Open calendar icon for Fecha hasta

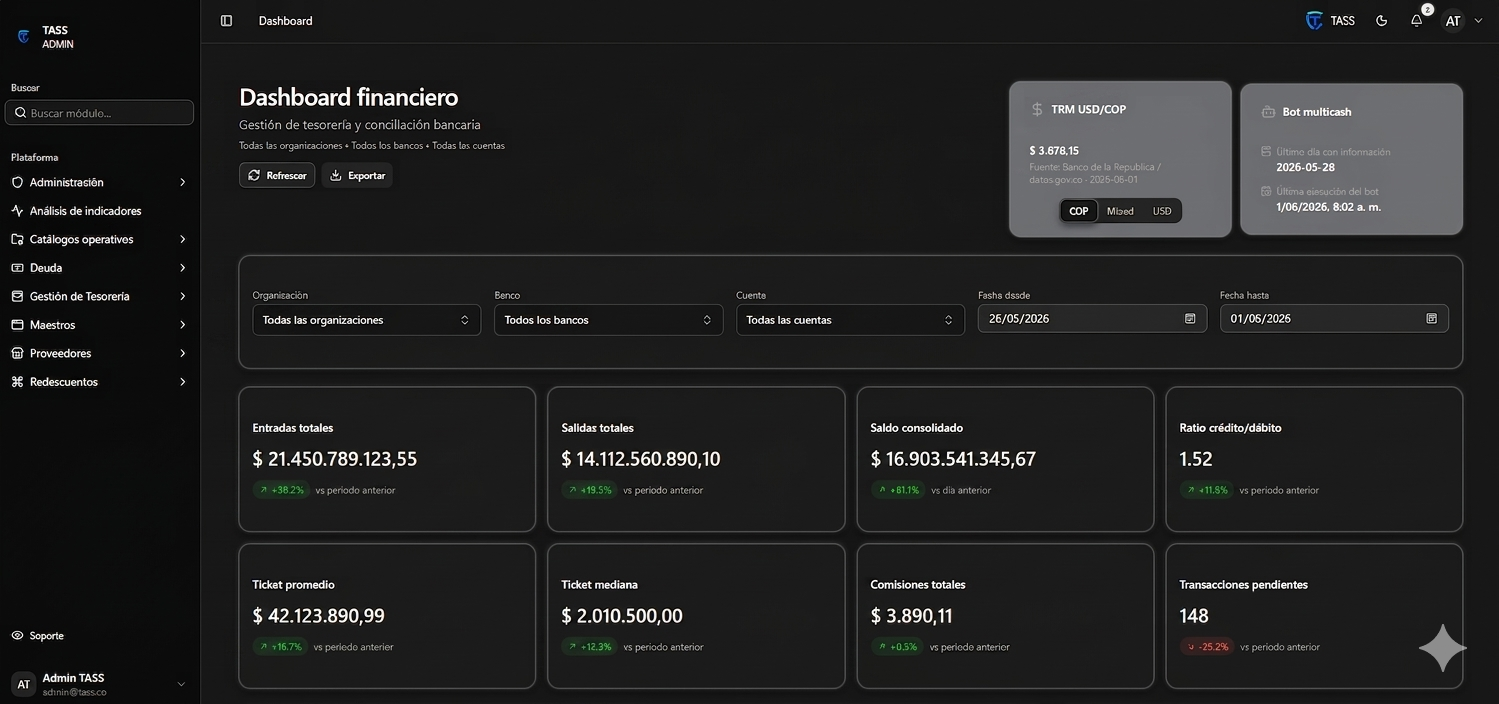(x=1431, y=319)
